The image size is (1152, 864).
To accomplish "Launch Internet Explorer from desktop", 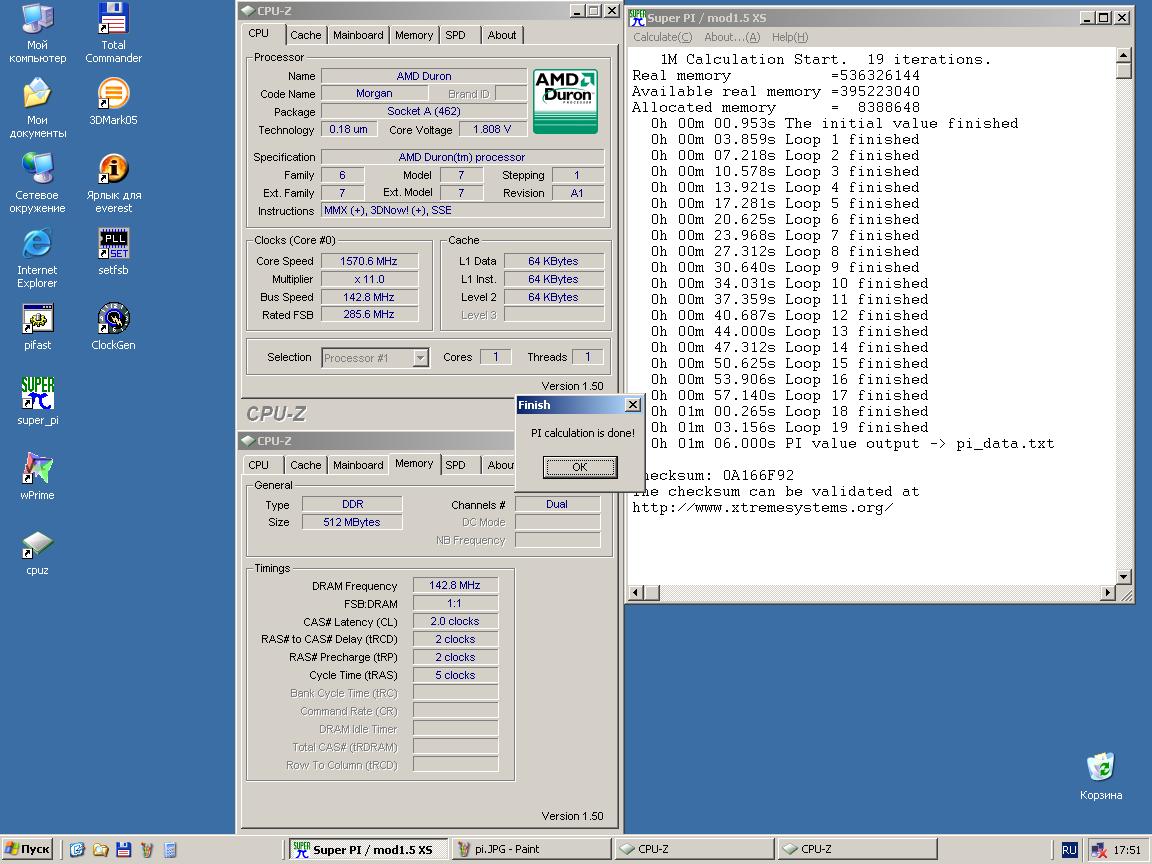I will click(x=37, y=258).
